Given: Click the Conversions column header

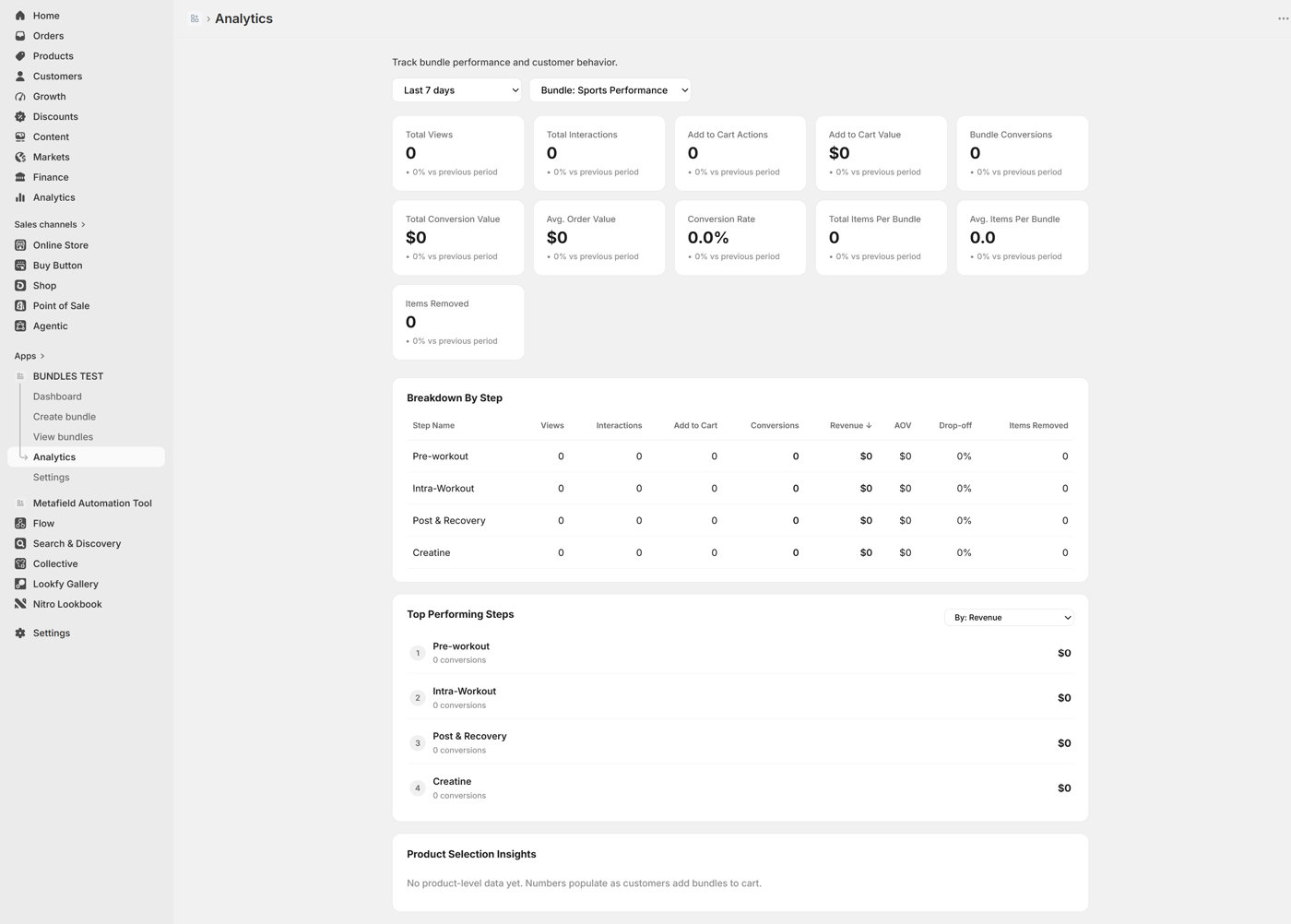Looking at the screenshot, I should [x=775, y=426].
